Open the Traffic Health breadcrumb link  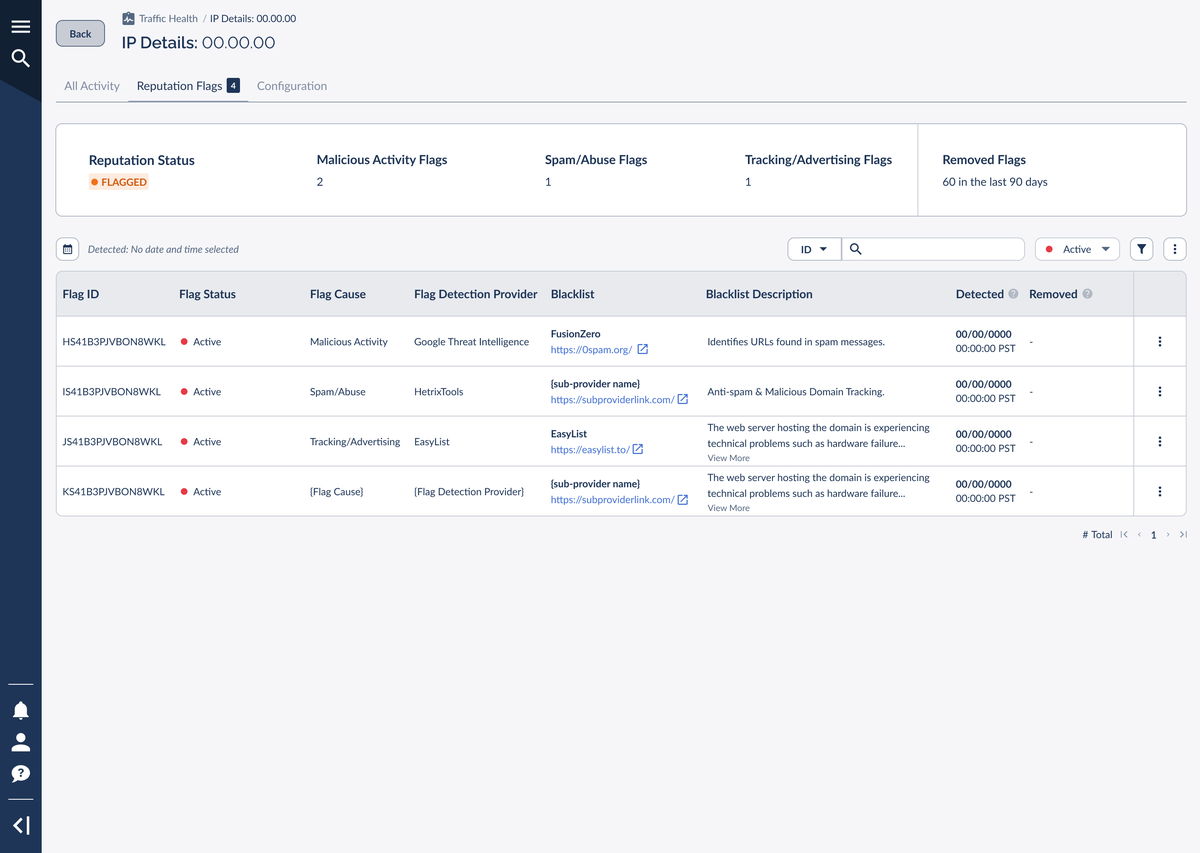click(x=168, y=18)
